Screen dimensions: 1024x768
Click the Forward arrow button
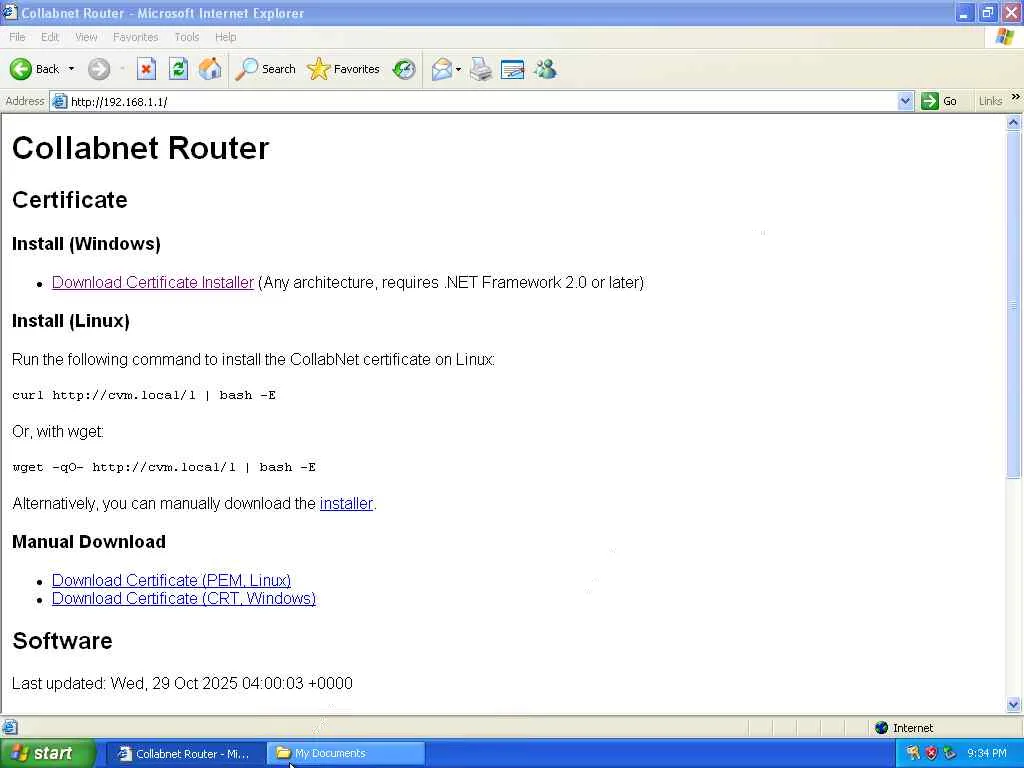tap(99, 69)
